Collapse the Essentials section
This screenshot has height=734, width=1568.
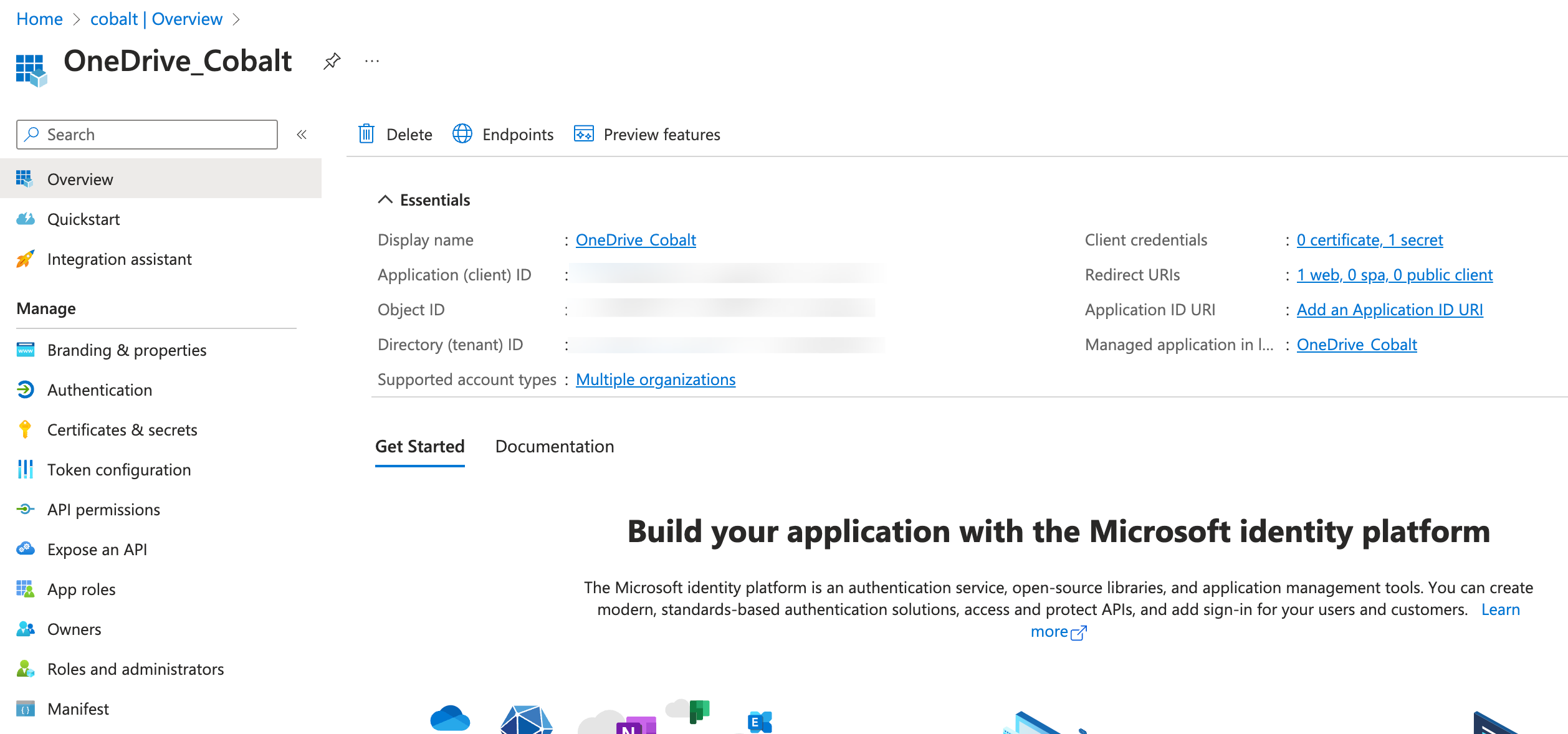pyautogui.click(x=385, y=199)
